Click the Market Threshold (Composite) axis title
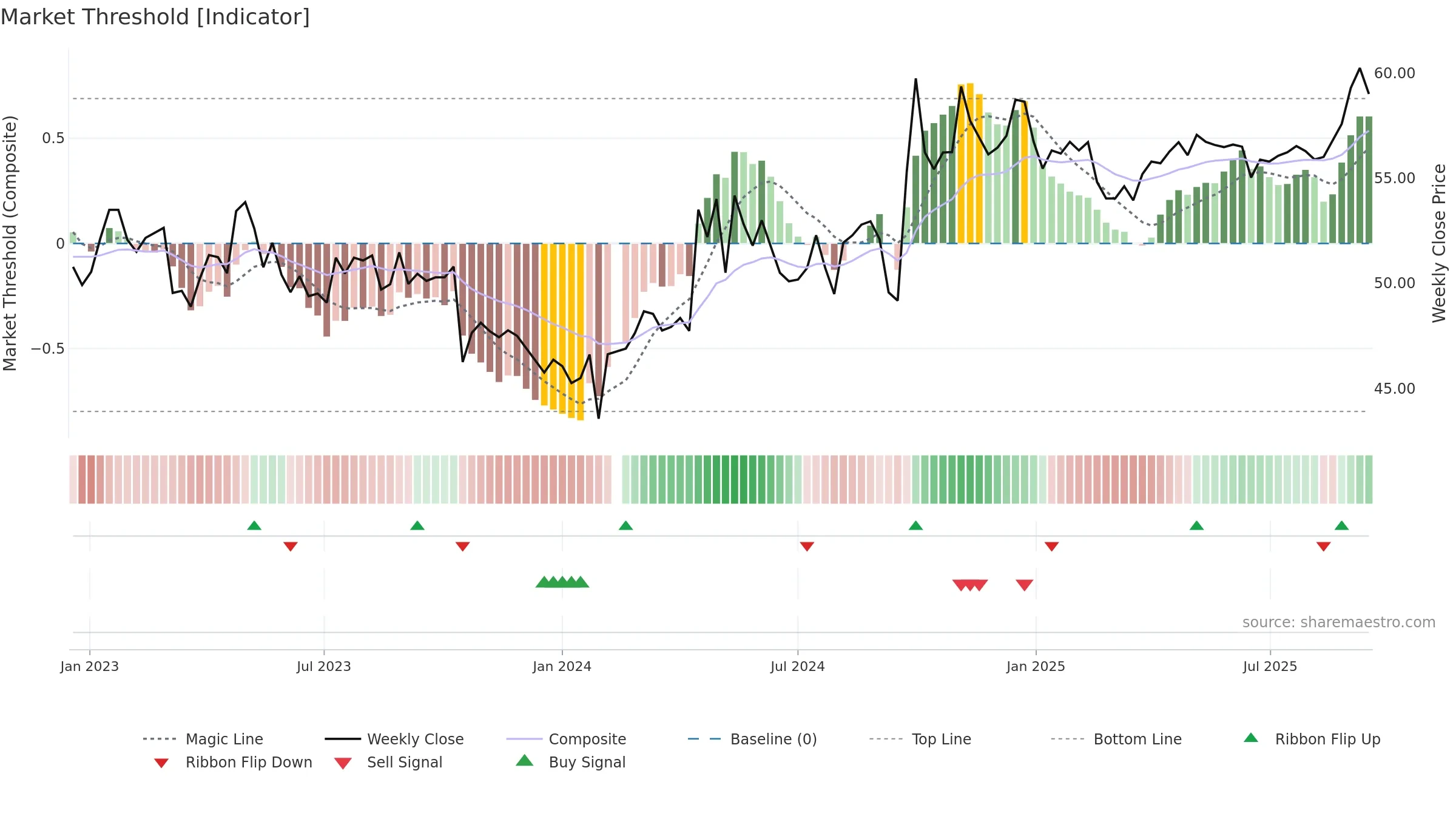Screen dimensions: 1456x819 tap(10, 243)
